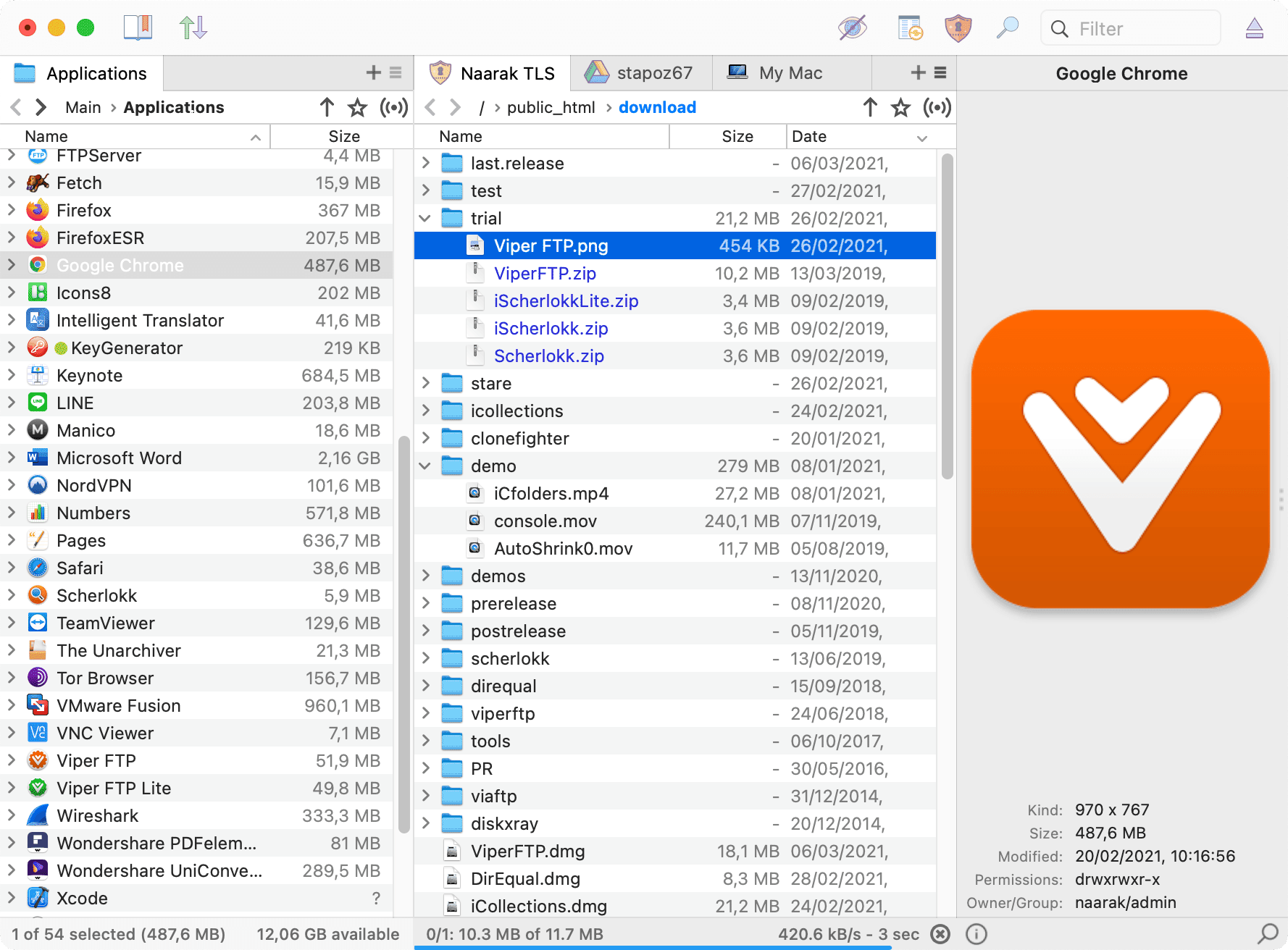Click the left pane vertical scrollbar
Viewport: 1288px width, 950px height.
point(404,634)
